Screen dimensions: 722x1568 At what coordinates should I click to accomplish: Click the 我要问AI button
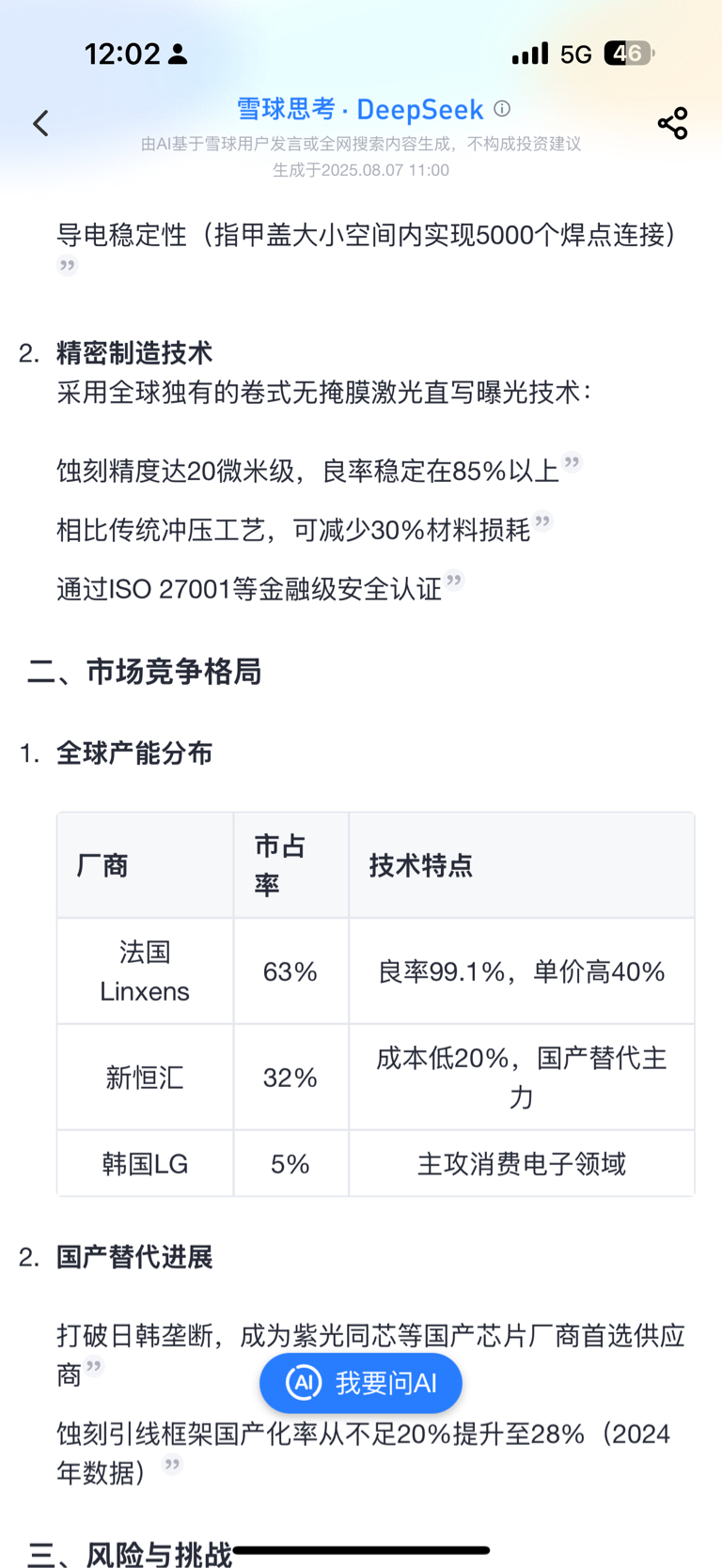[361, 1383]
